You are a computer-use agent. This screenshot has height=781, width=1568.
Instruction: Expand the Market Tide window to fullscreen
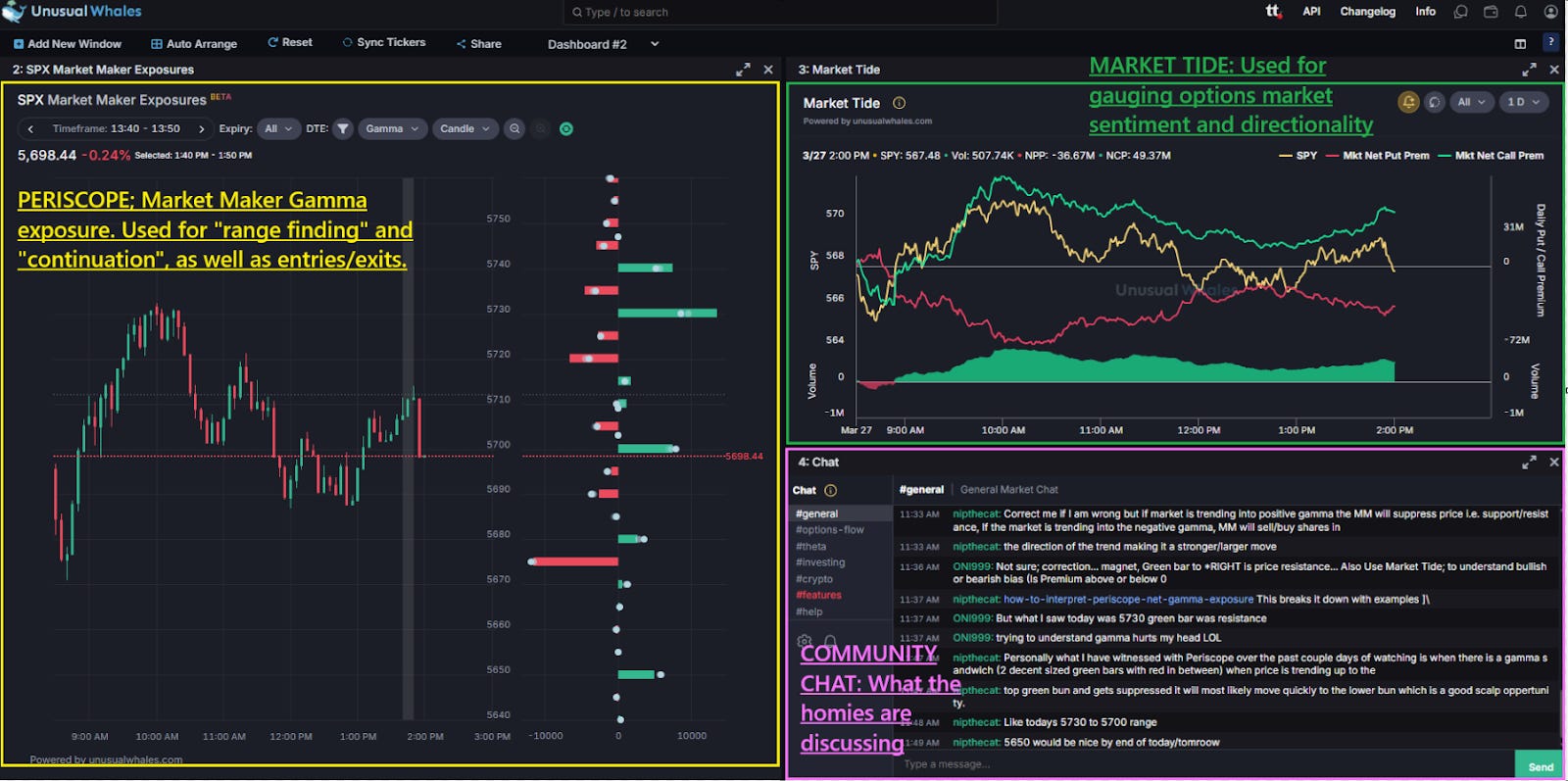[1529, 70]
